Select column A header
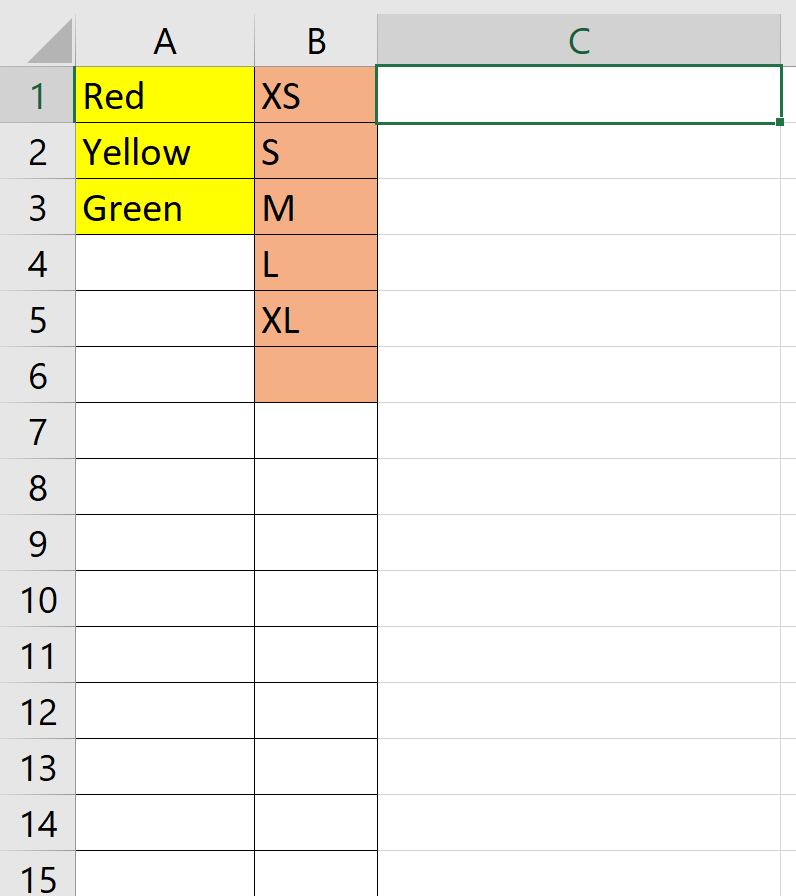796x896 pixels. point(164,42)
